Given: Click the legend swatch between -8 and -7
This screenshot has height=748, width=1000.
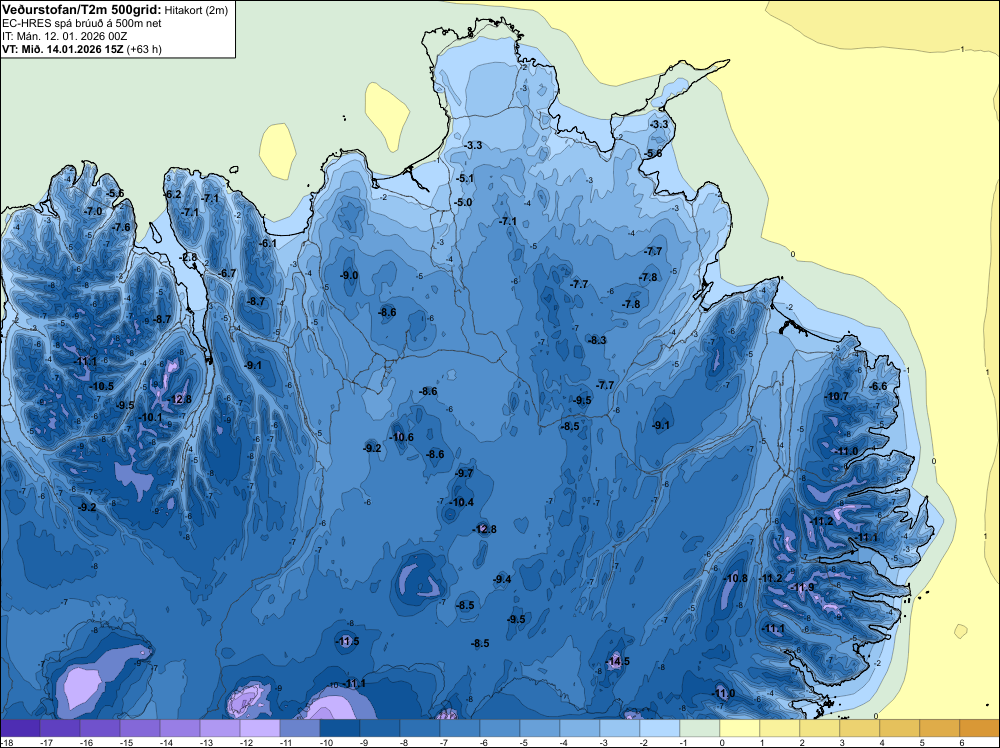Looking at the screenshot, I should tap(420, 728).
